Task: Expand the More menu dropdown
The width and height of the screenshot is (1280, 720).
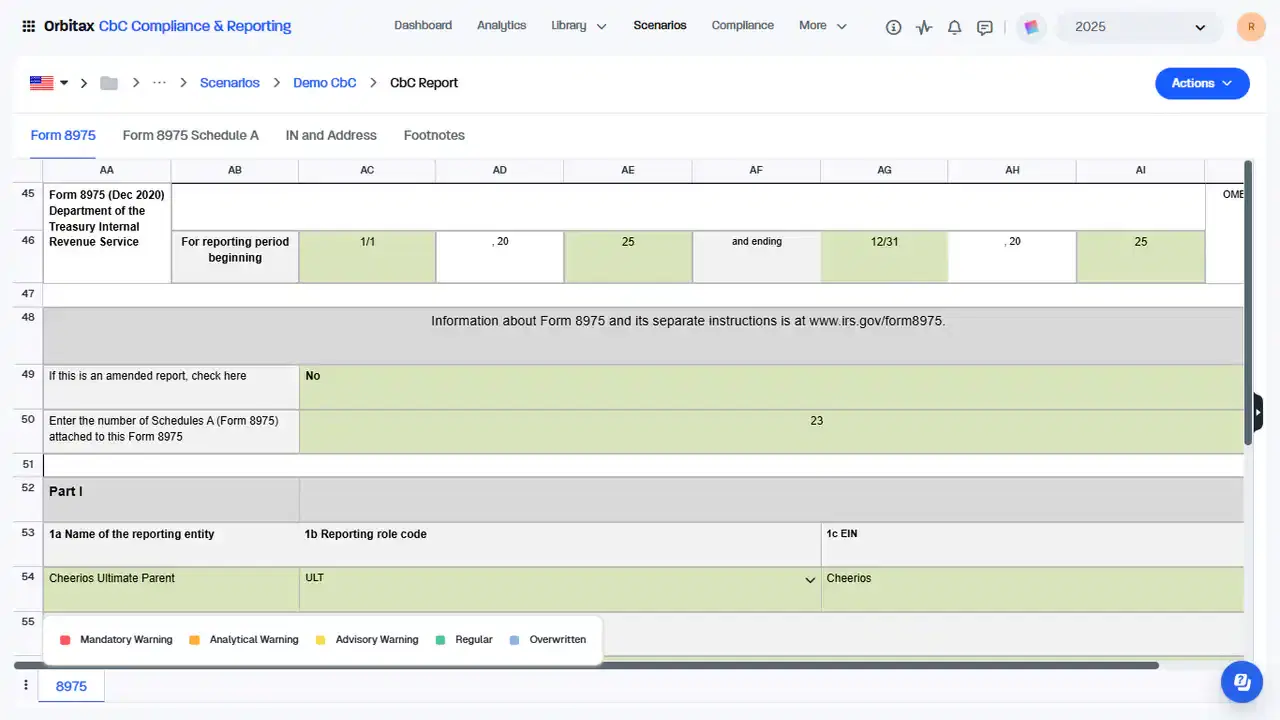Action: pyautogui.click(x=823, y=26)
